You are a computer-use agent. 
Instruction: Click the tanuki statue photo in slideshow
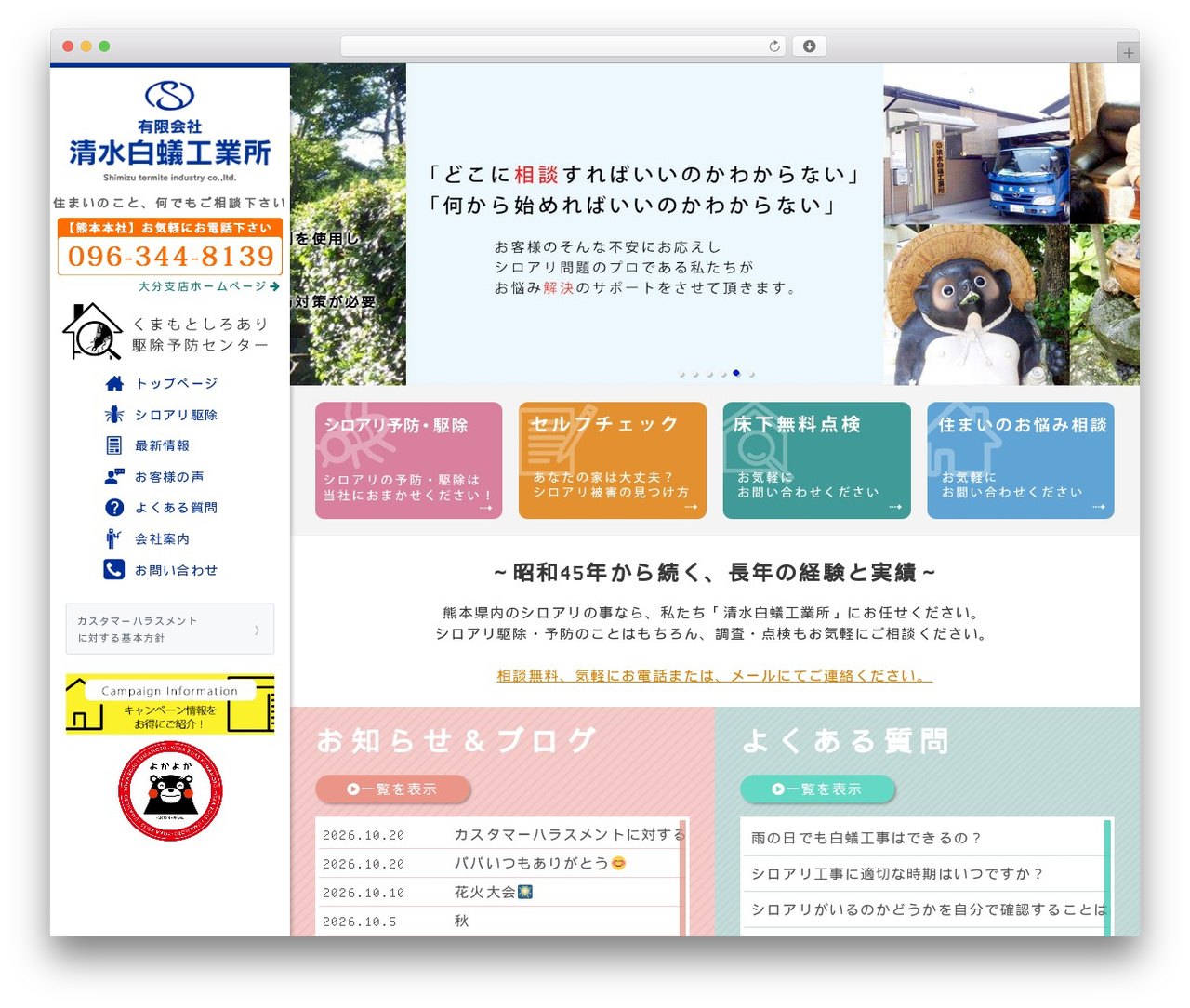[976, 305]
